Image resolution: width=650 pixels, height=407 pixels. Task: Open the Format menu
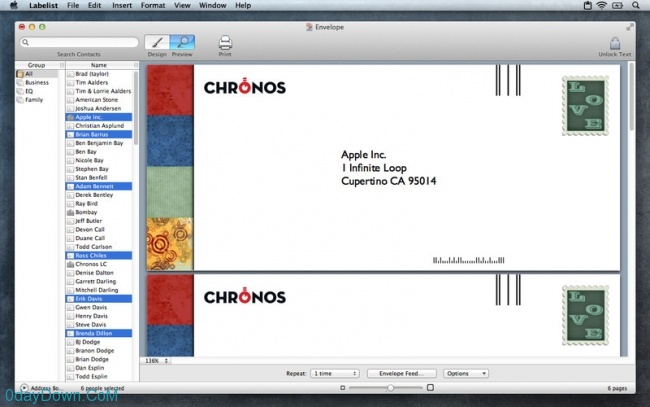pyautogui.click(x=153, y=5)
